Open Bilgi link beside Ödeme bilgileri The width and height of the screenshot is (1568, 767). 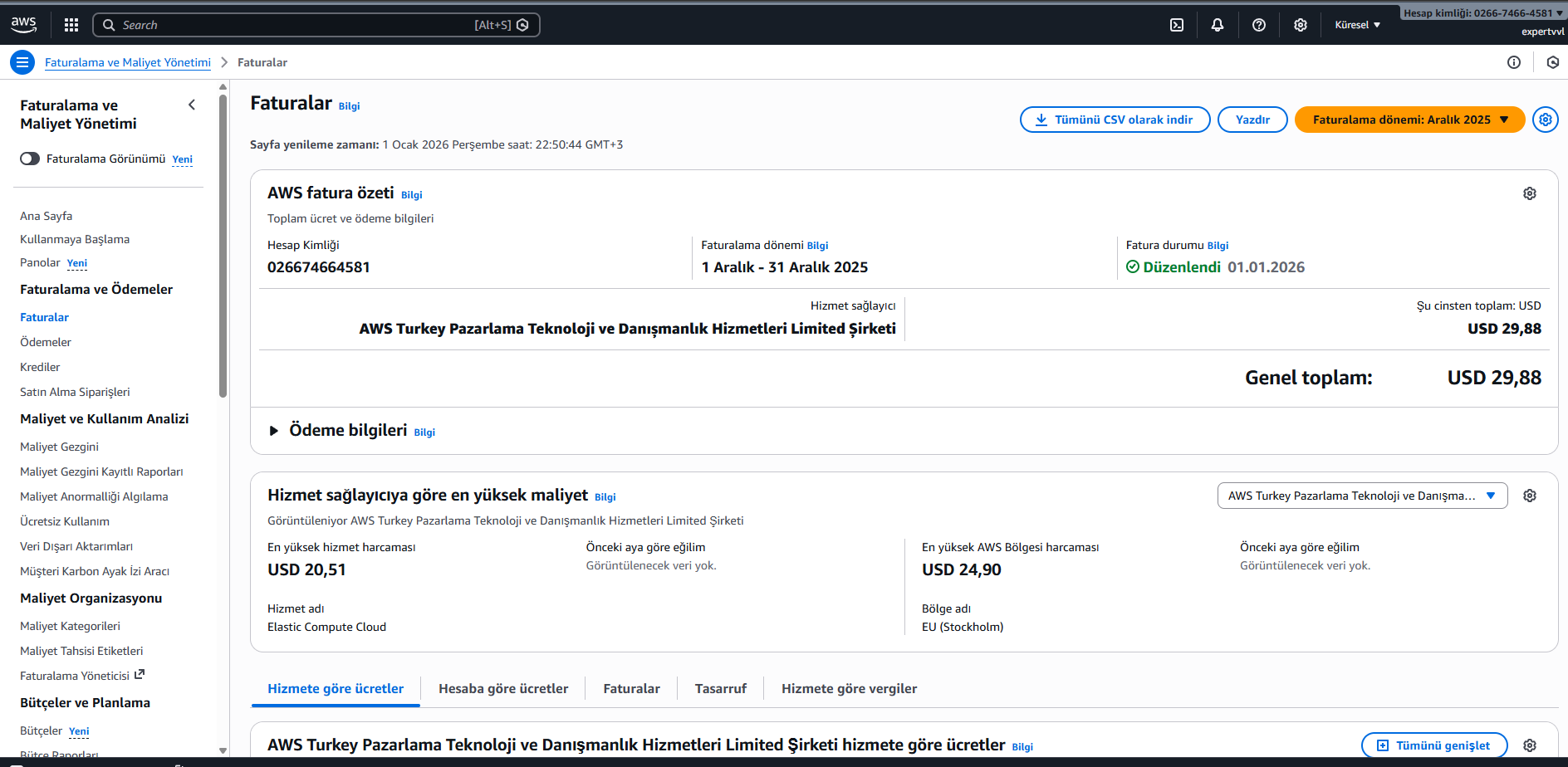[424, 432]
